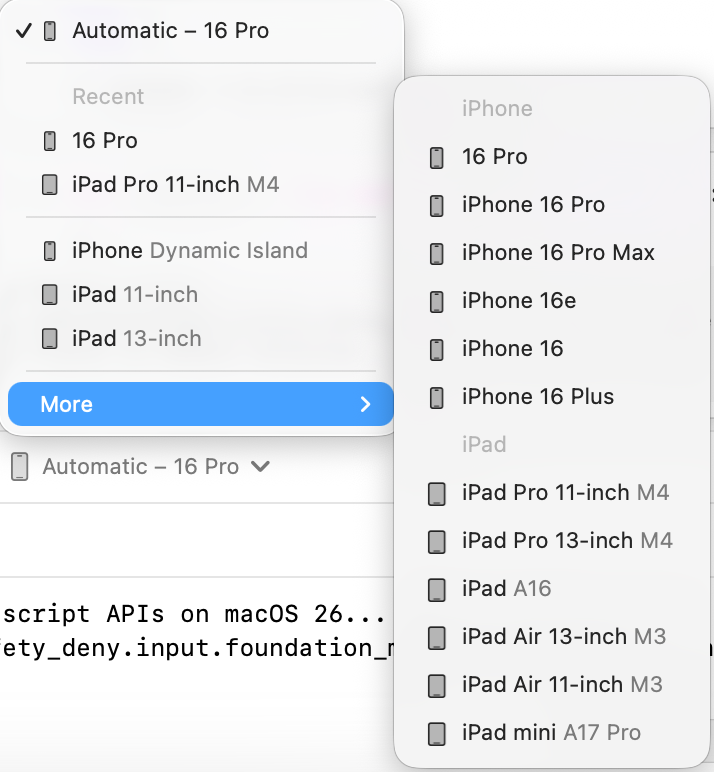The image size is (714, 772).
Task: Select the checked Automatic – 16 Pro option
Action: [170, 31]
